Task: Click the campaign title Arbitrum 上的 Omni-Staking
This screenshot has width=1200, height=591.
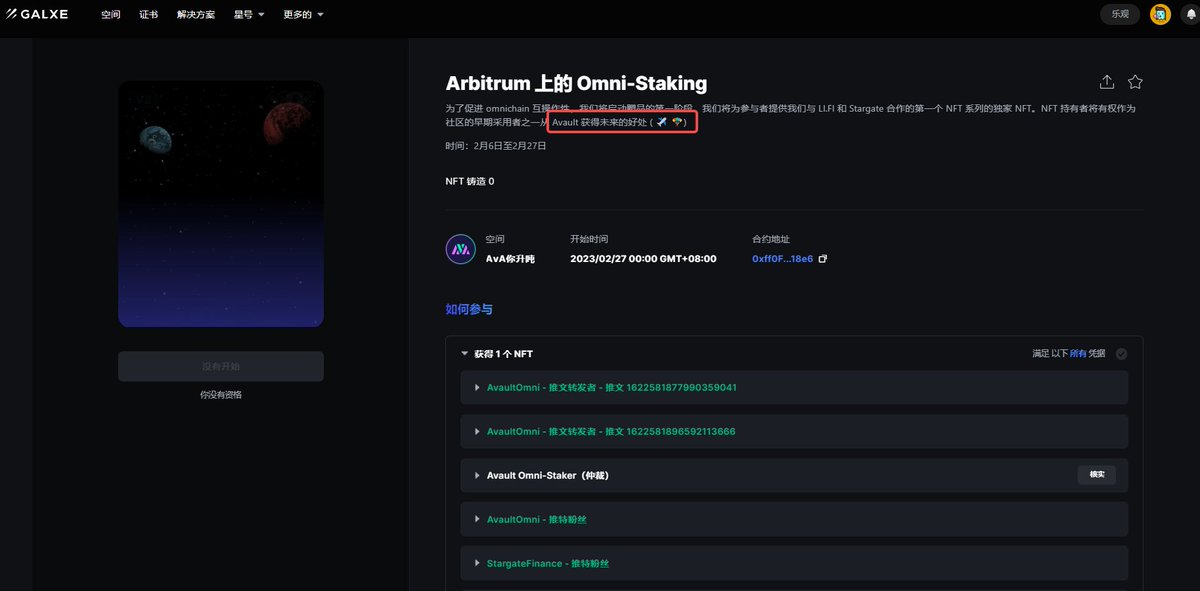Action: tap(576, 84)
